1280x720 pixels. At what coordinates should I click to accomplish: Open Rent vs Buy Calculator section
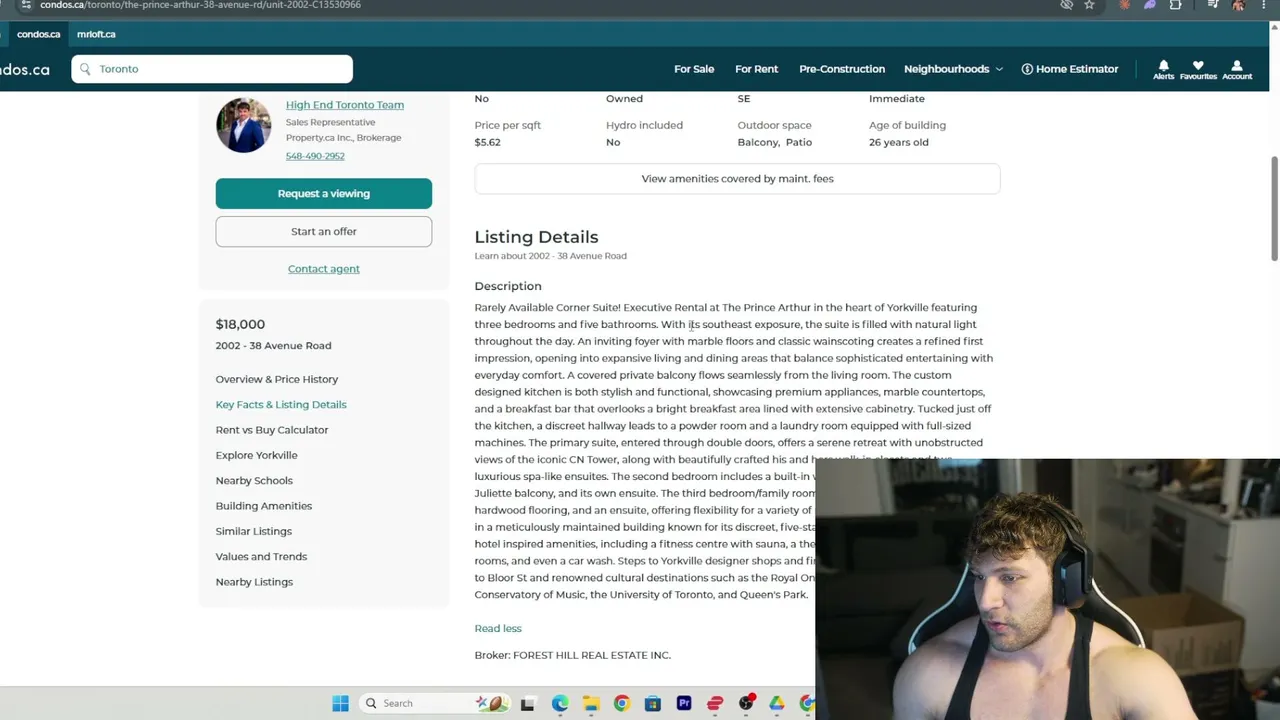[x=272, y=430]
